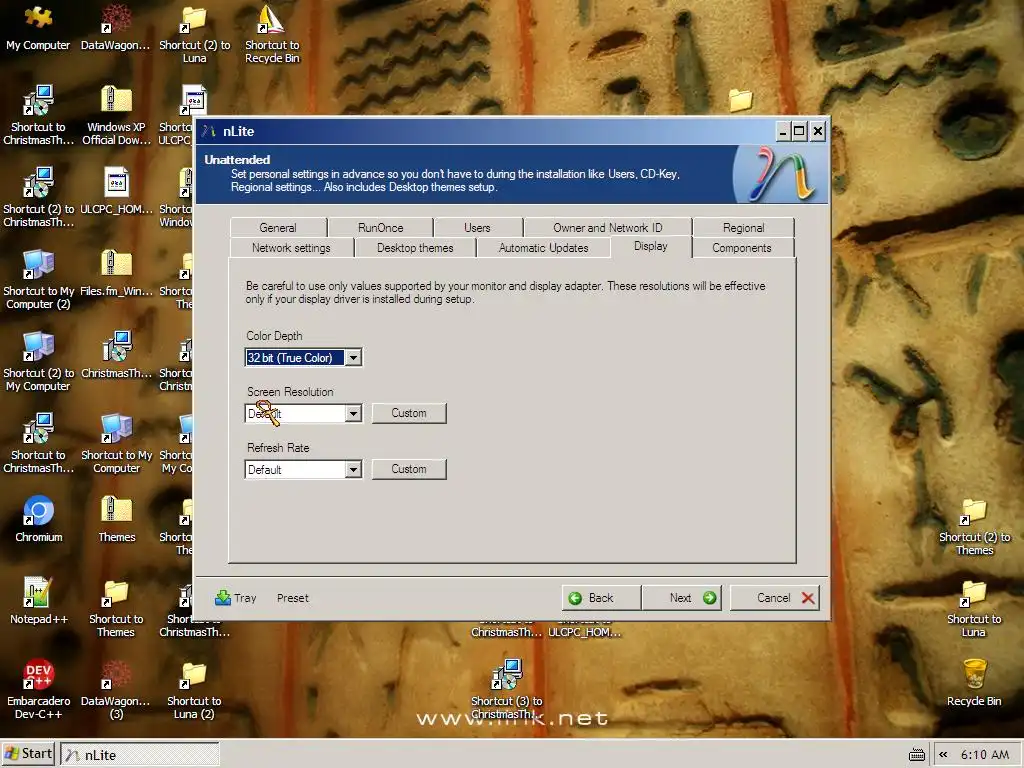Open unnamed folder icon near top right
1024x768 pixels.
point(741,100)
